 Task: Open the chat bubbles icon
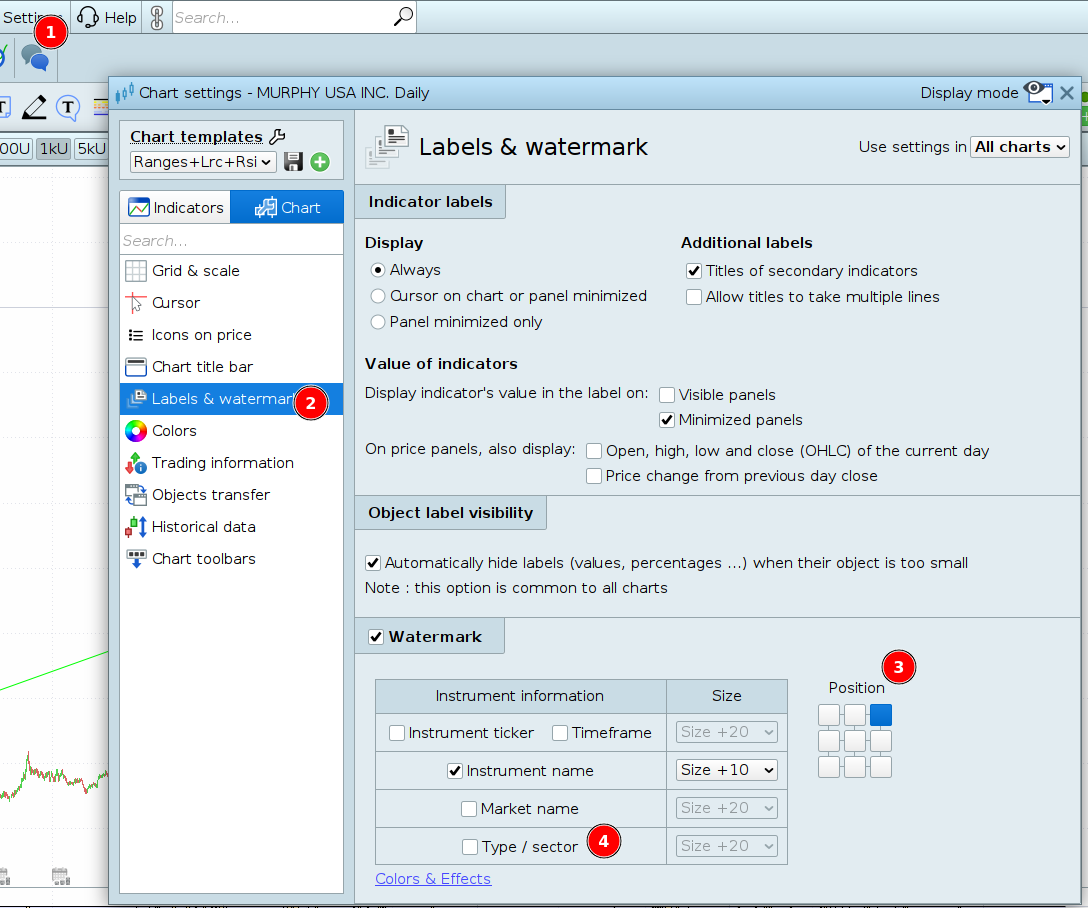[x=35, y=58]
